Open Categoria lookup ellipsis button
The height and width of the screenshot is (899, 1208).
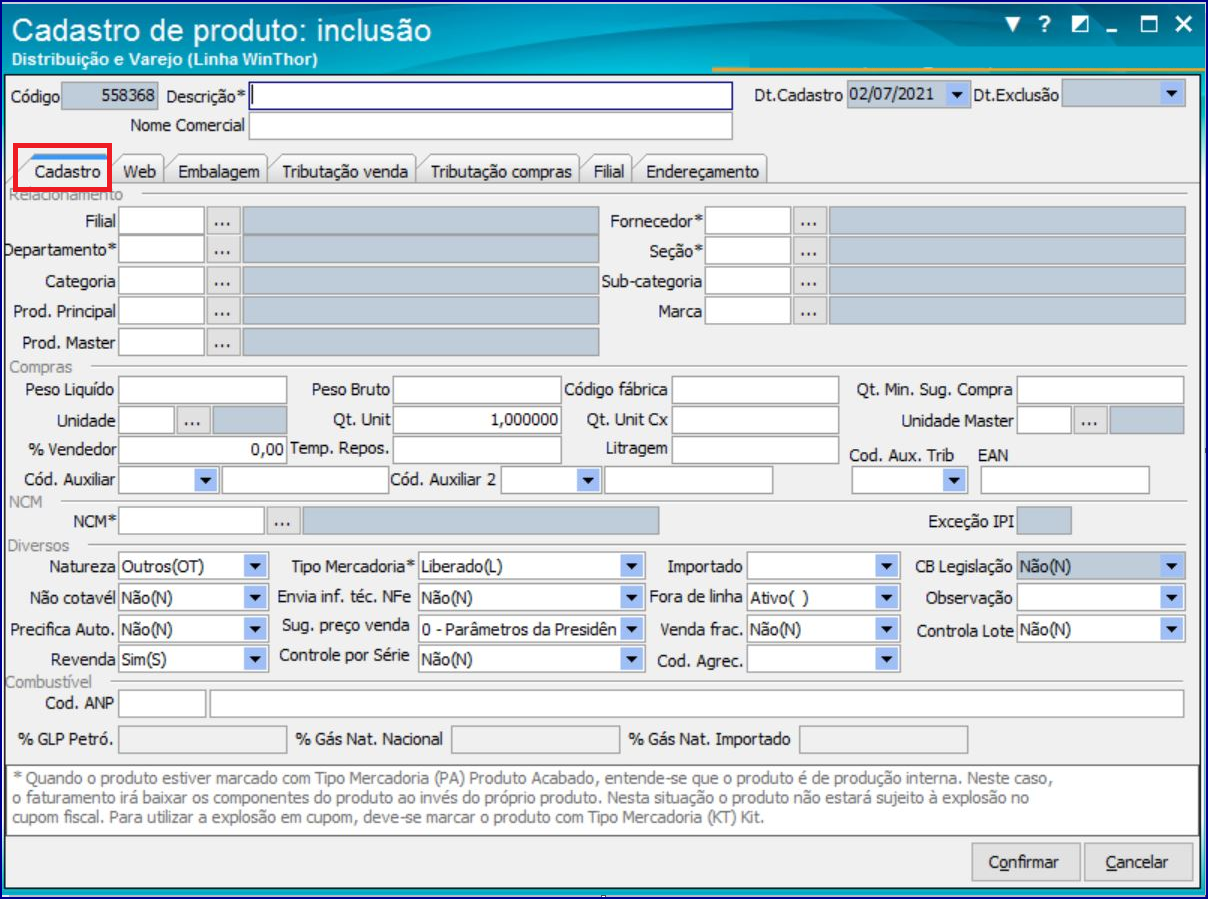223,282
